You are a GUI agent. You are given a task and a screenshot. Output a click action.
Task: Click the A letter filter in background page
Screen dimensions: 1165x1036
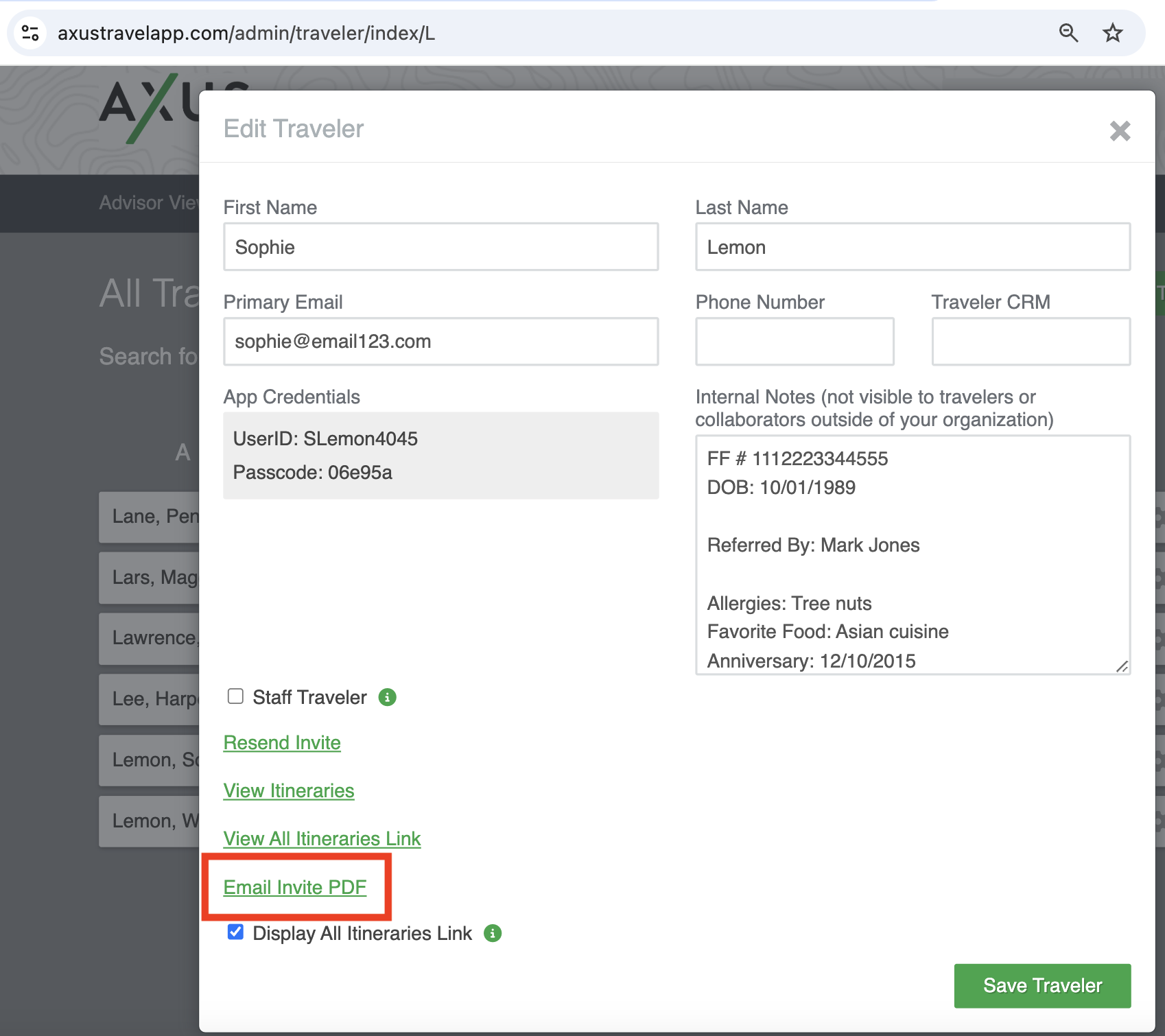[x=183, y=452]
